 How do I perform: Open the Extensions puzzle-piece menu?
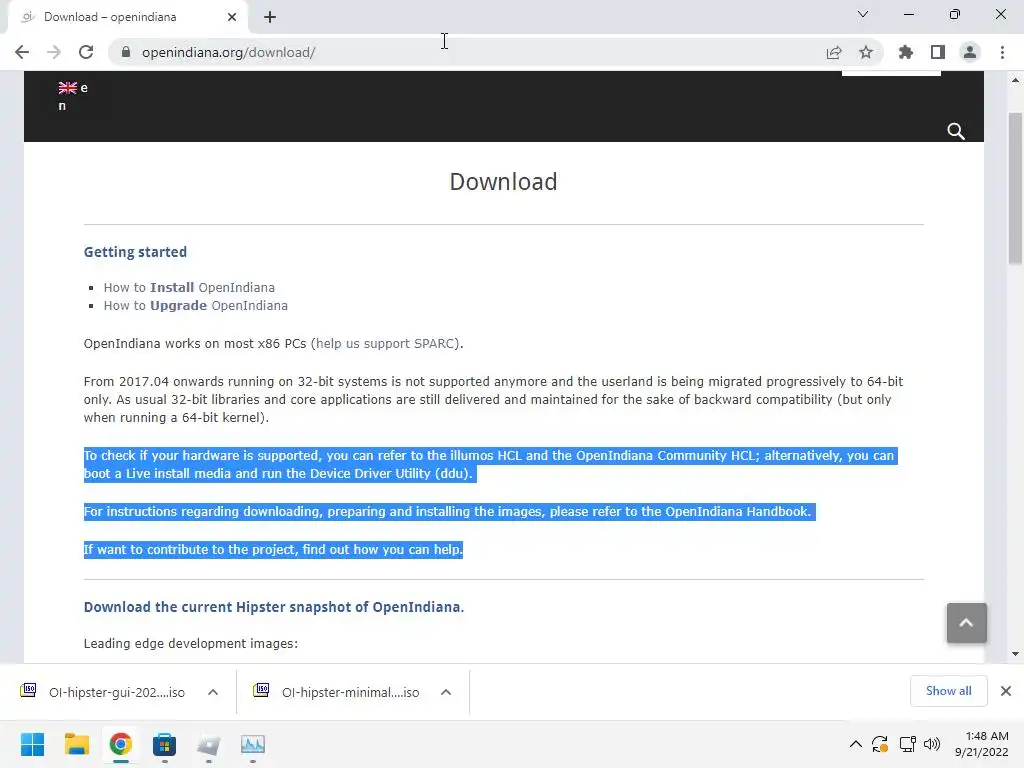pyautogui.click(x=906, y=52)
